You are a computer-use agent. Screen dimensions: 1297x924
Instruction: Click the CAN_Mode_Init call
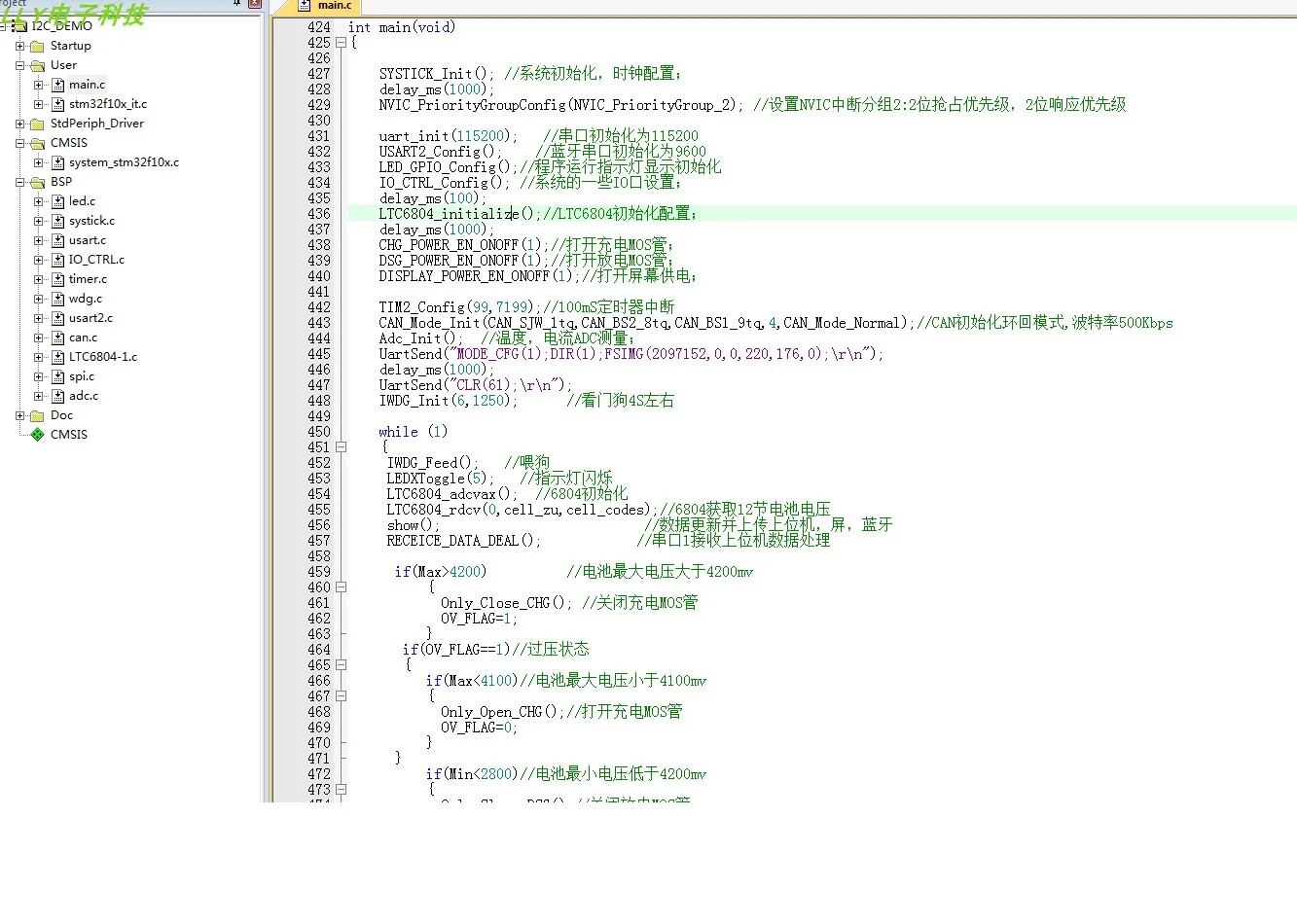pos(646,323)
